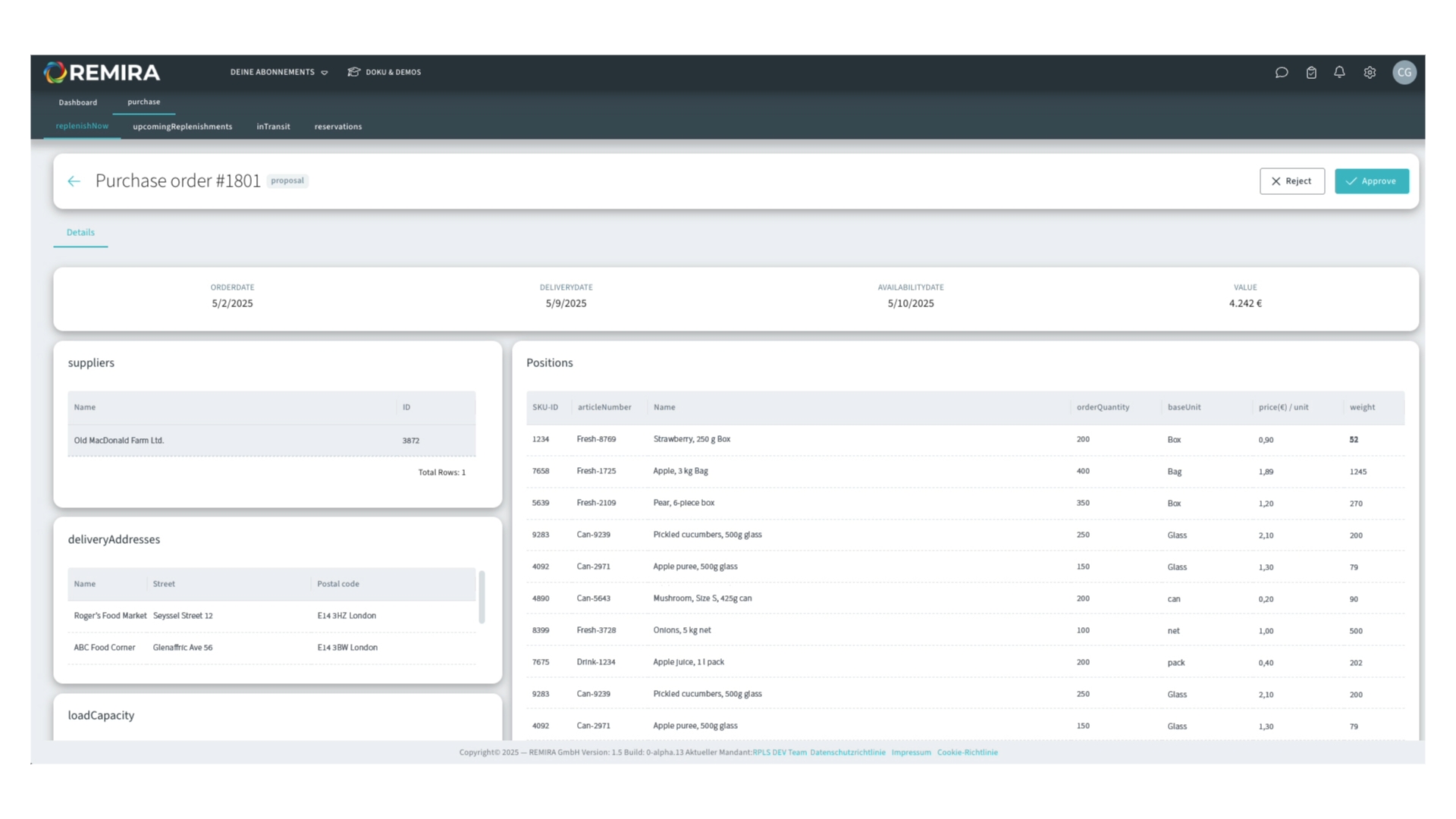Open the Impressum footer link

(x=911, y=752)
